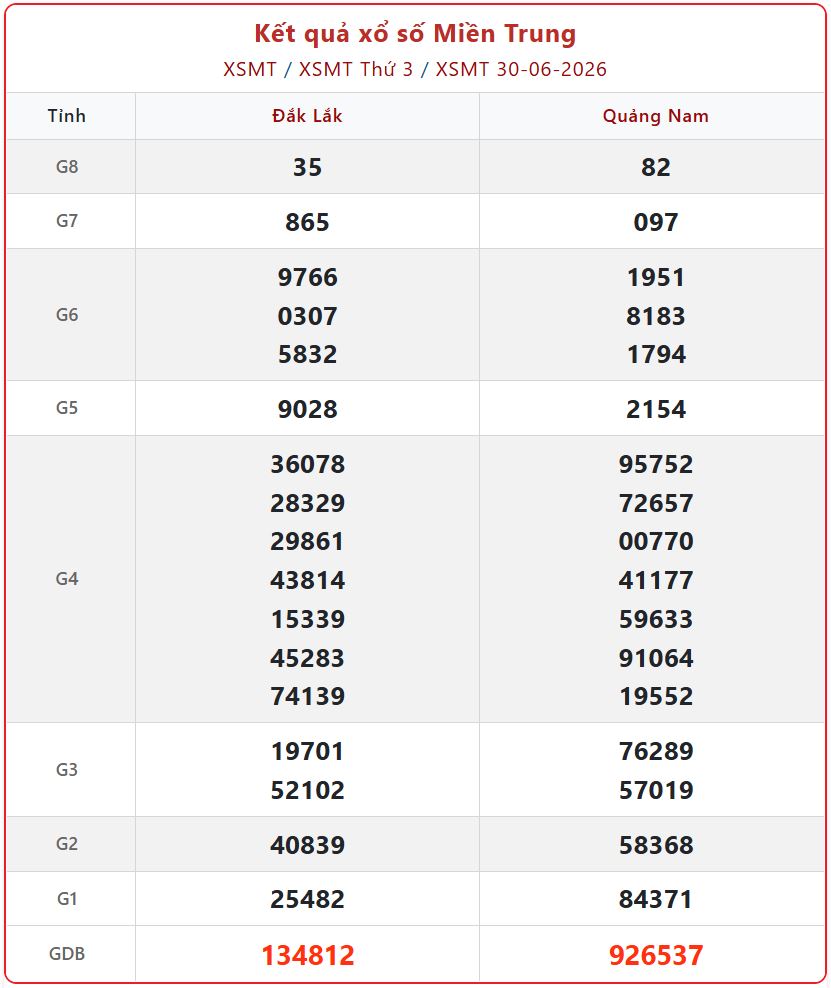Open the XSMT 30-06-2026 breadcrumb link
The height and width of the screenshot is (988, 831).
point(521,69)
